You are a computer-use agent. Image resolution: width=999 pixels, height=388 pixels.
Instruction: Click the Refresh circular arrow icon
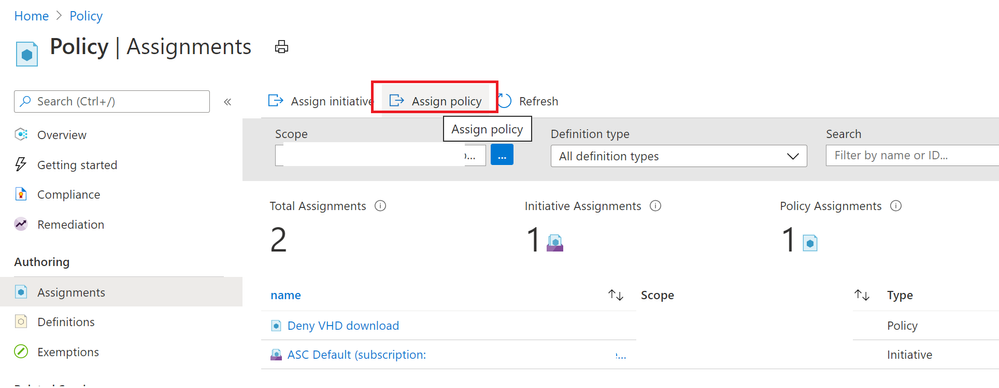pyautogui.click(x=504, y=101)
